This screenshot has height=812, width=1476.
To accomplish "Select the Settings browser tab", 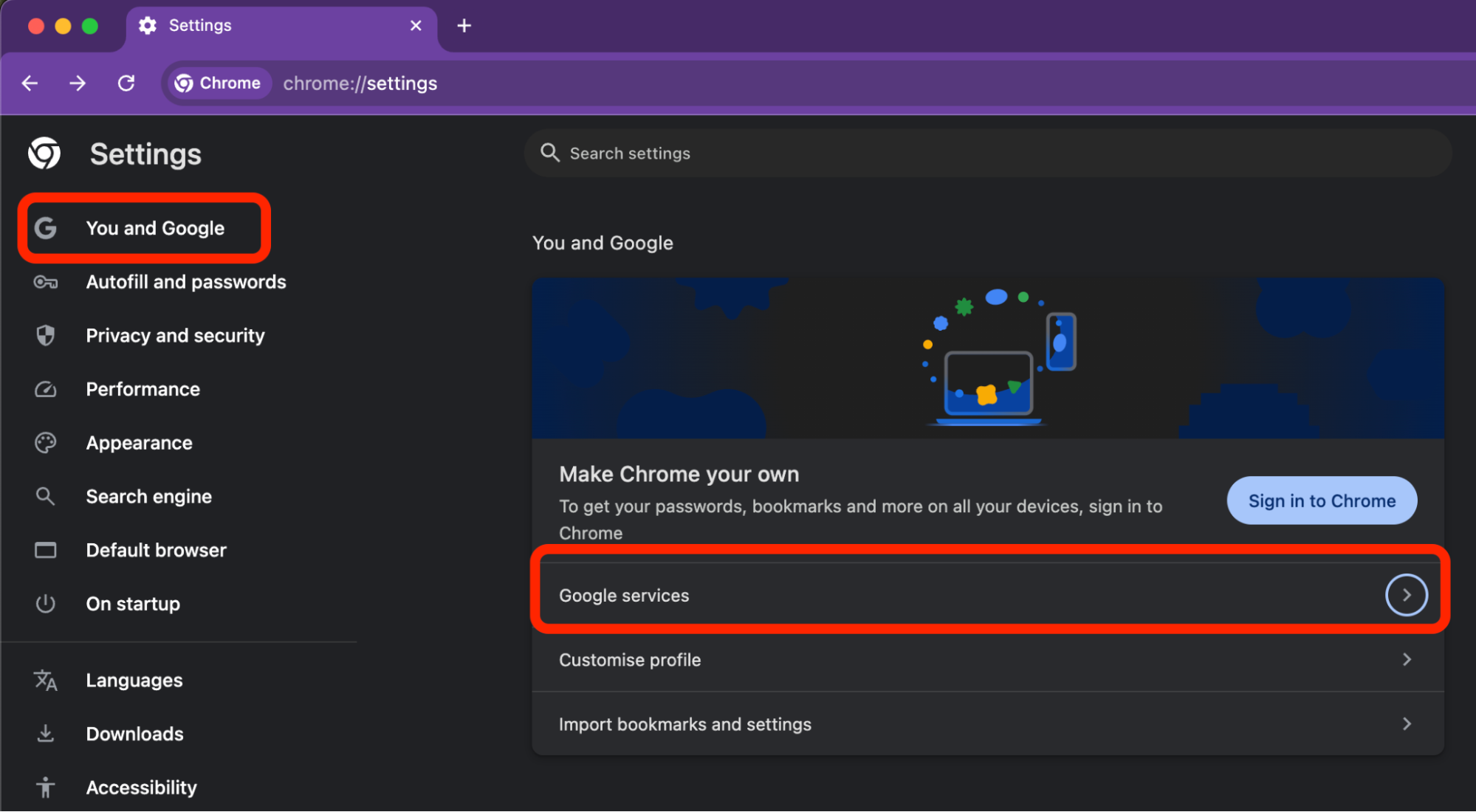I will pos(281,28).
